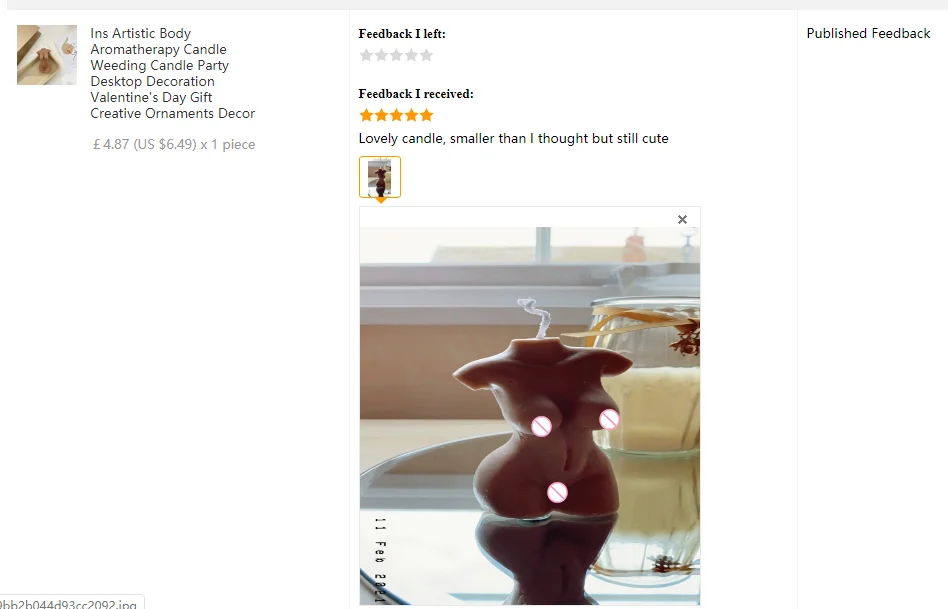Open the Ins Artistic Body Aromatherapy Candle title link

(x=172, y=73)
